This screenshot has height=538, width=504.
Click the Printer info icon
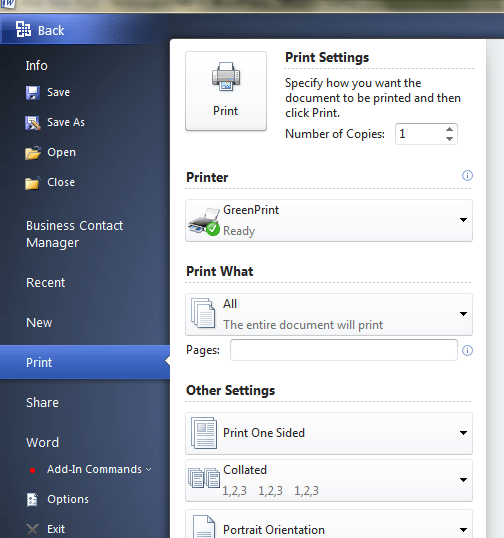[467, 176]
